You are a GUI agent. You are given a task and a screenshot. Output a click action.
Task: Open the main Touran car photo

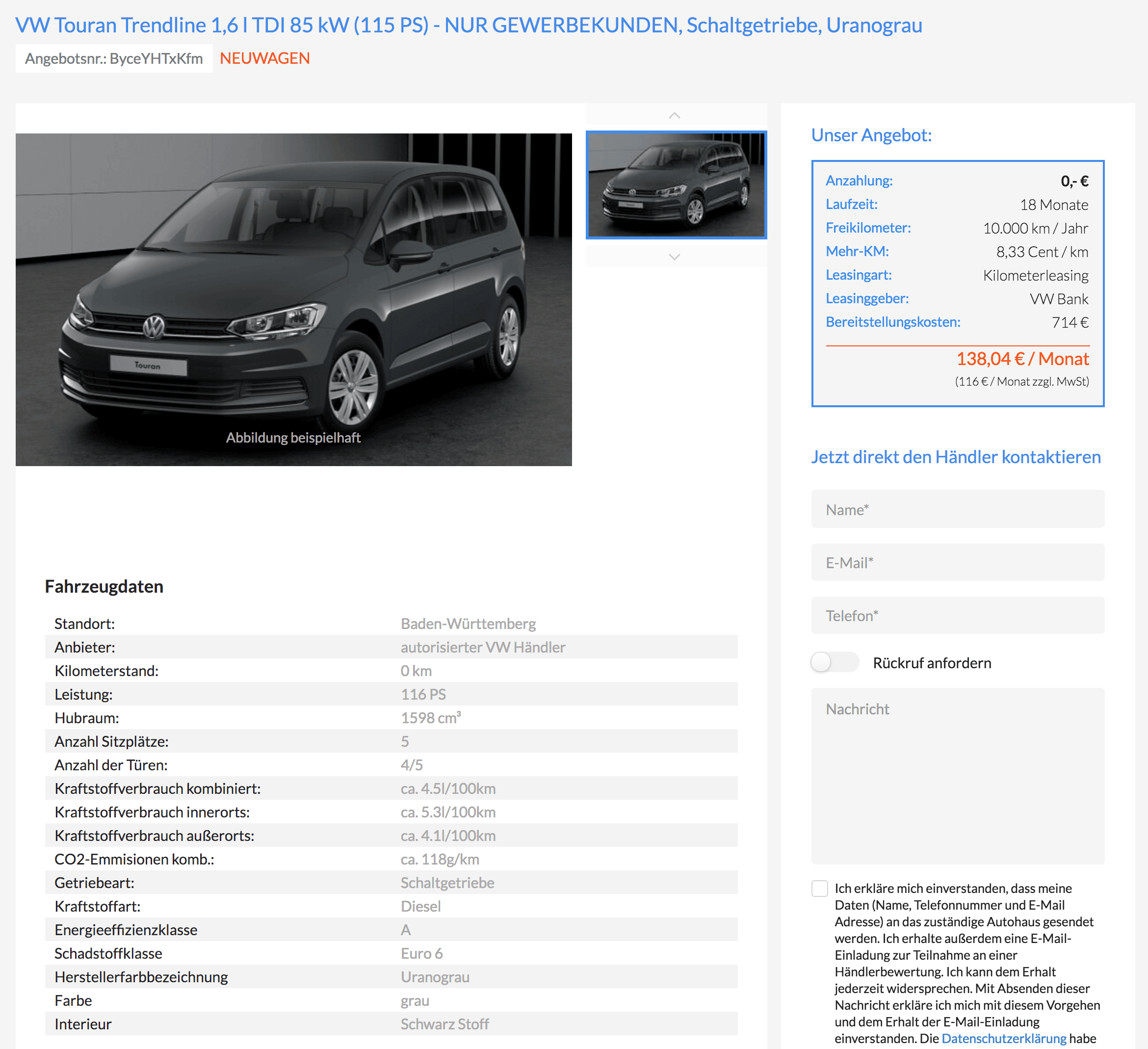tap(293, 300)
